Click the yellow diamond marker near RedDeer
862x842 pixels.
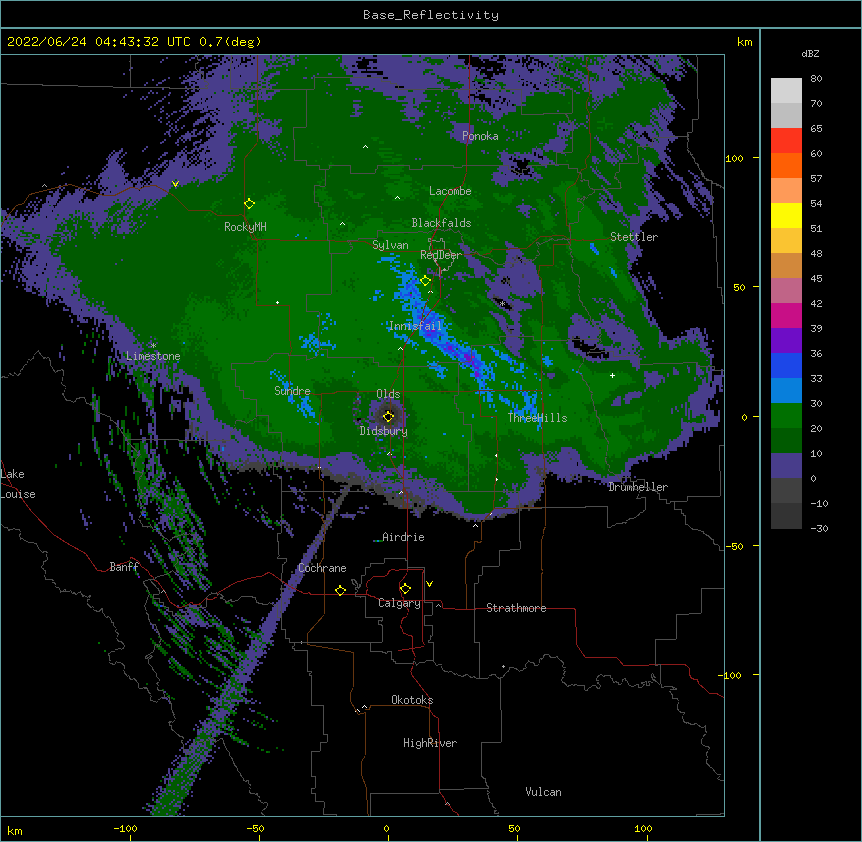tap(426, 281)
